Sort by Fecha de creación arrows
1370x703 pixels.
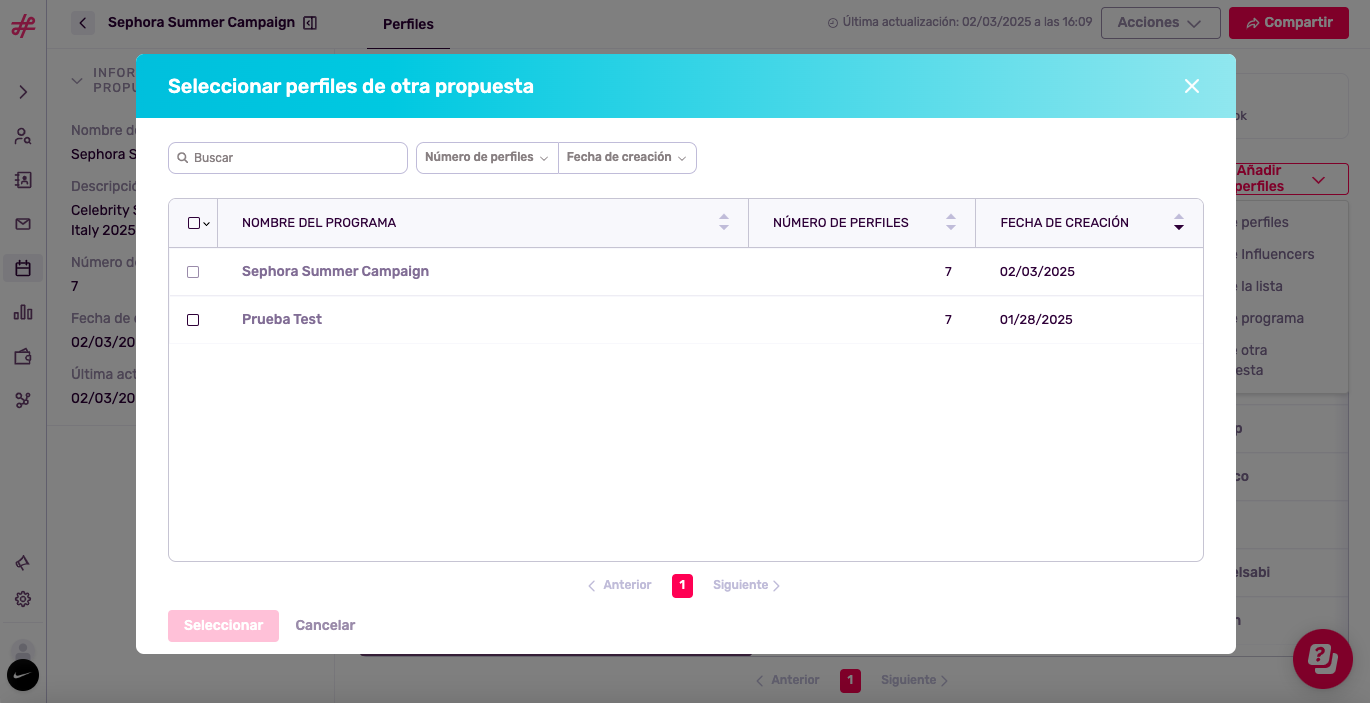click(1179, 222)
